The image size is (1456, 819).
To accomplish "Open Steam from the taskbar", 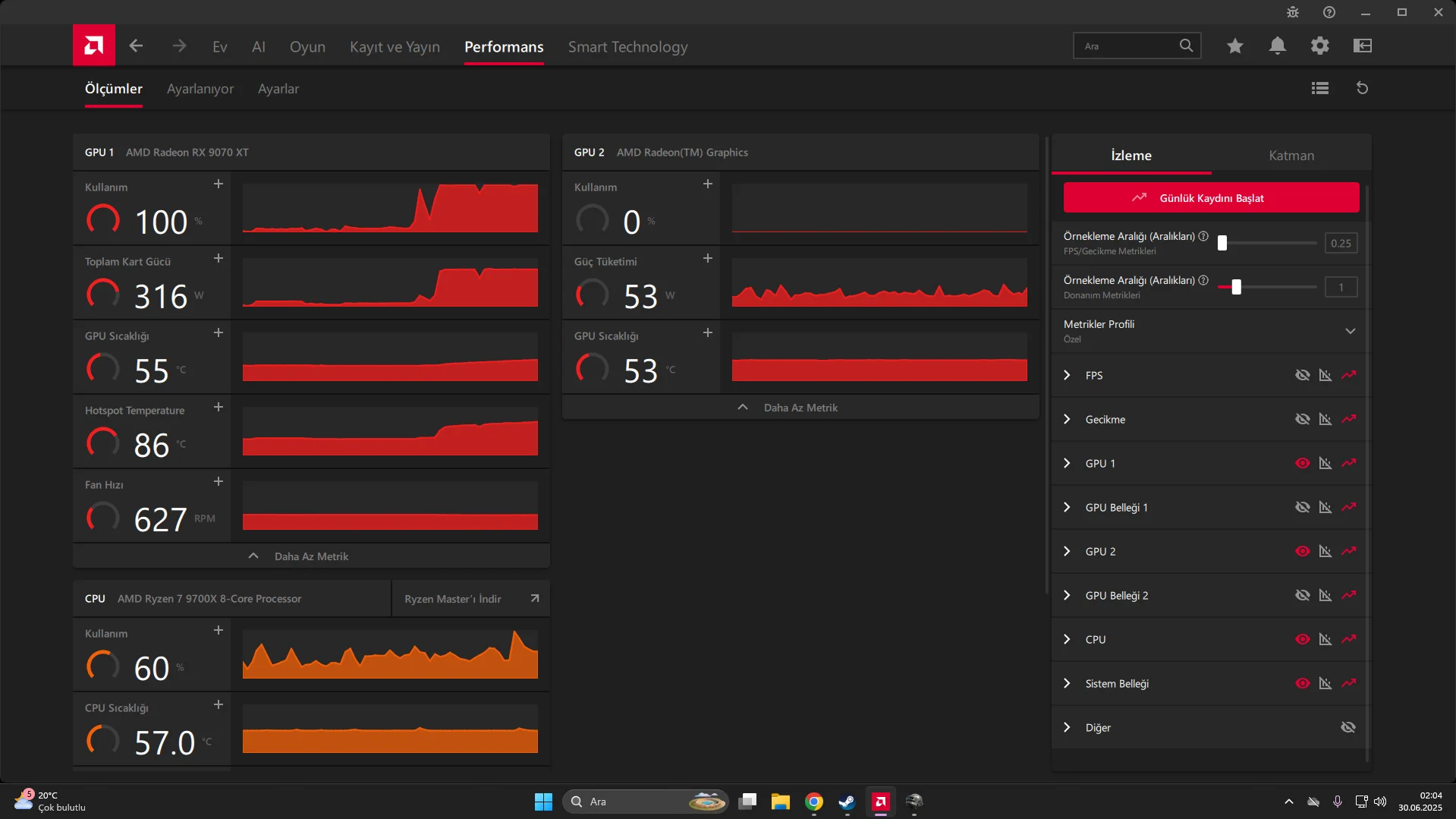I will [x=847, y=802].
